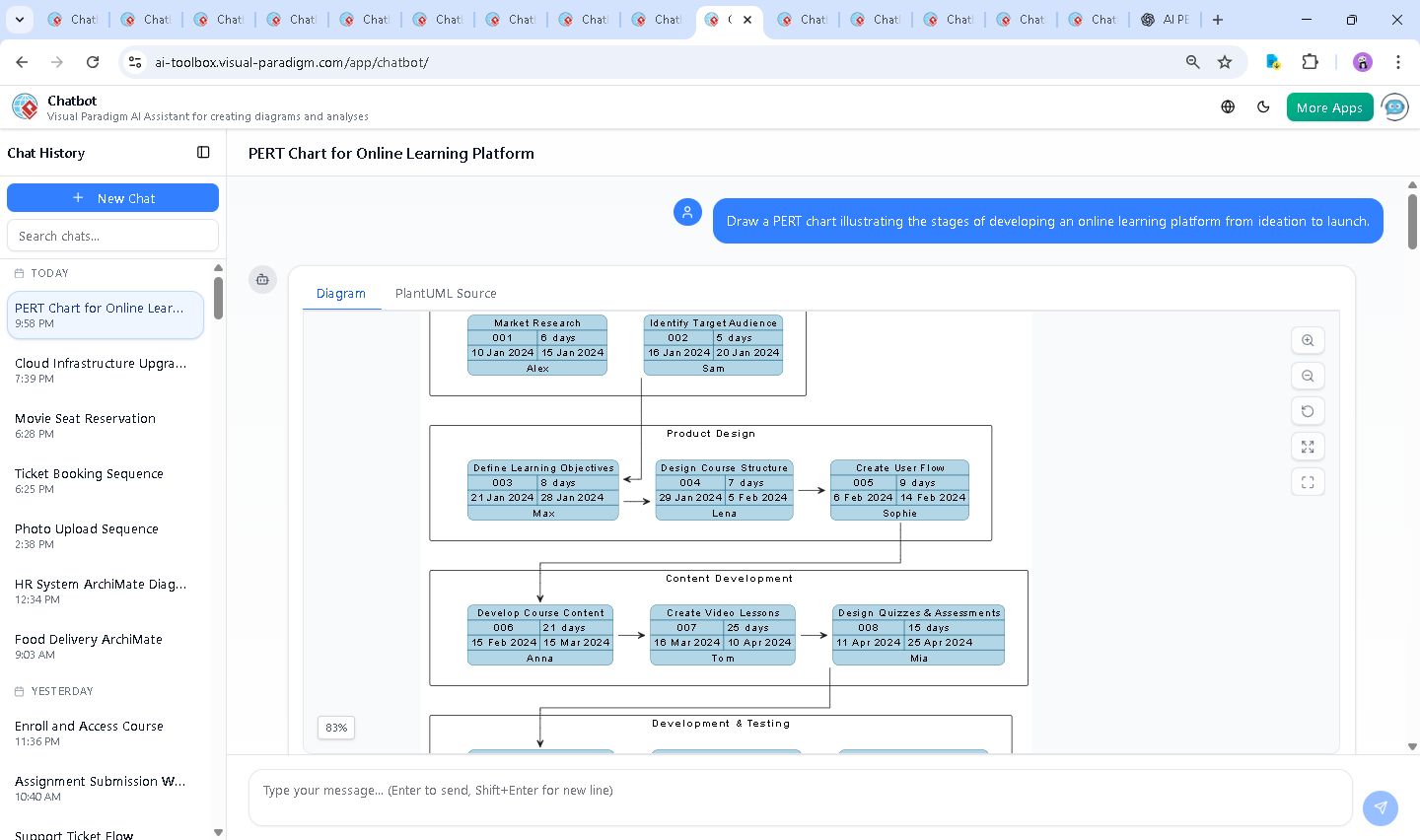Click the 83% zoom level indicator
This screenshot has width=1420, height=840.
pos(335,728)
